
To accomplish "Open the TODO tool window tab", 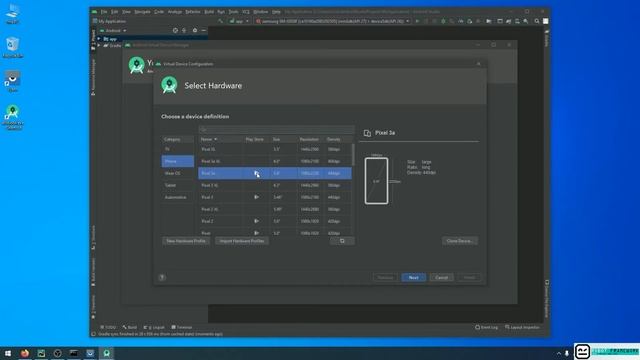I will 109,327.
